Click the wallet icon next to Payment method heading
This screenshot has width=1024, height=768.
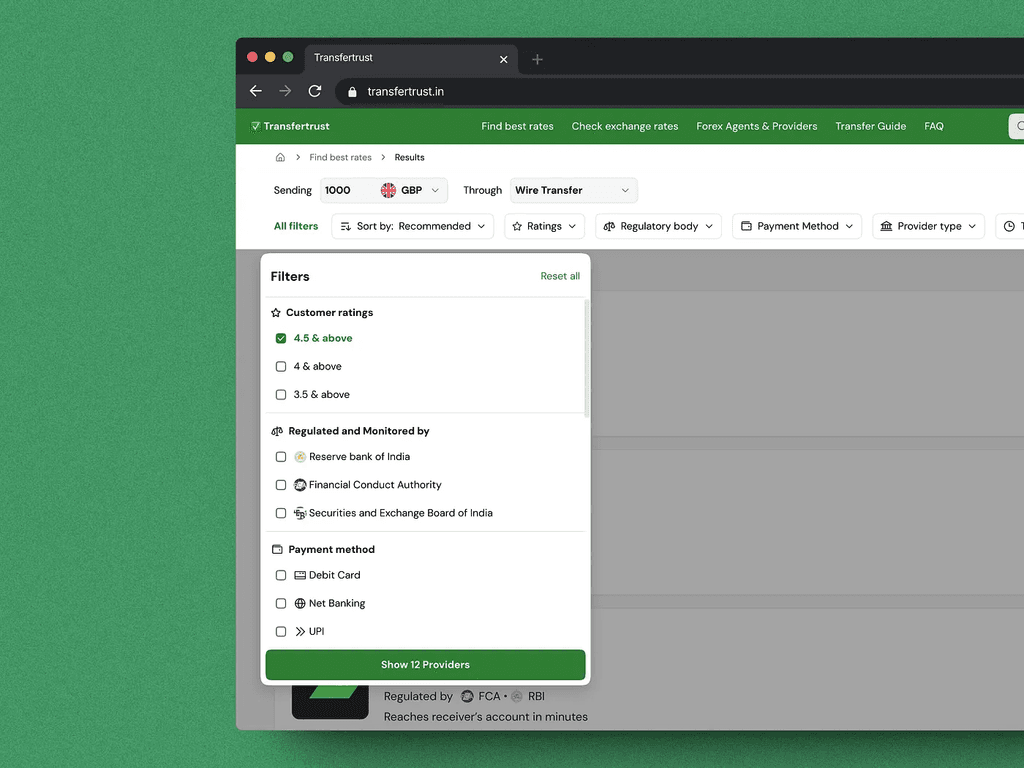(x=277, y=549)
